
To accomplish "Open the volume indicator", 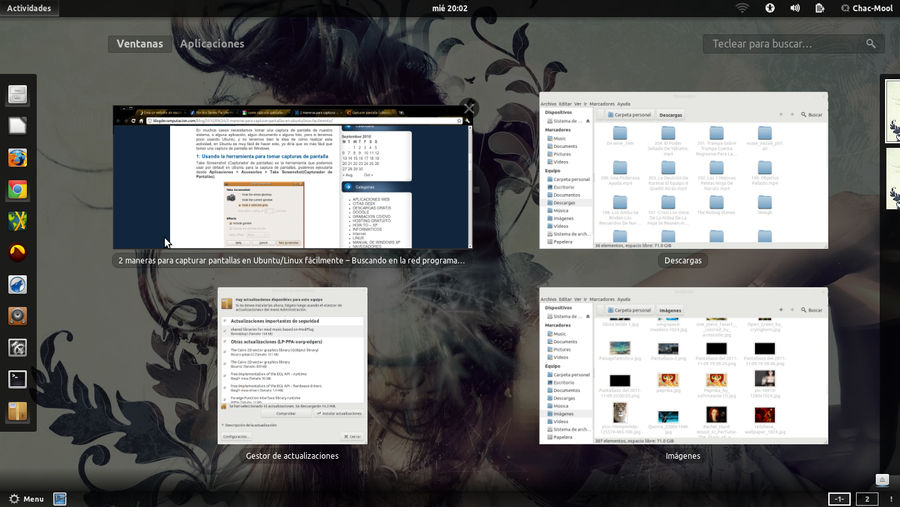I will point(795,8).
